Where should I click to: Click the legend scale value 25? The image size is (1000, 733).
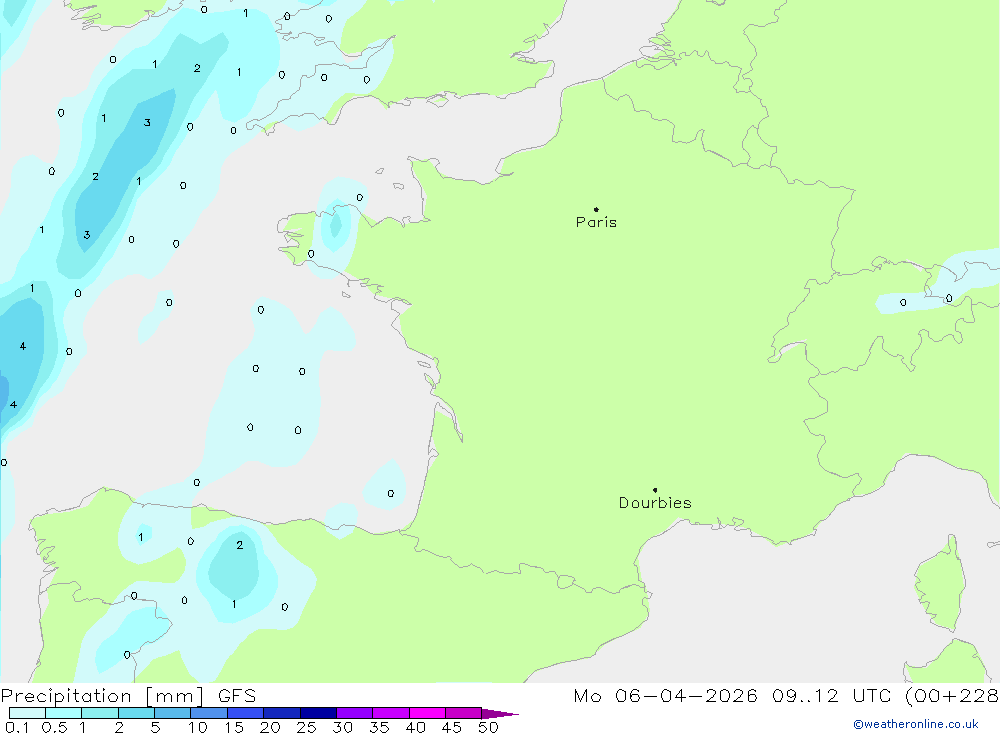point(307,727)
